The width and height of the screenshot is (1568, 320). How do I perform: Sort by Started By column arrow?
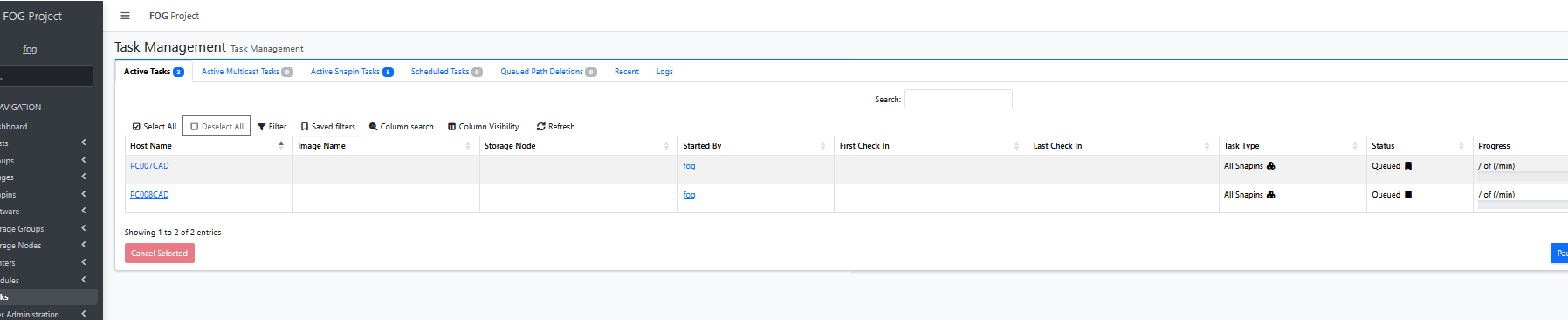(822, 145)
